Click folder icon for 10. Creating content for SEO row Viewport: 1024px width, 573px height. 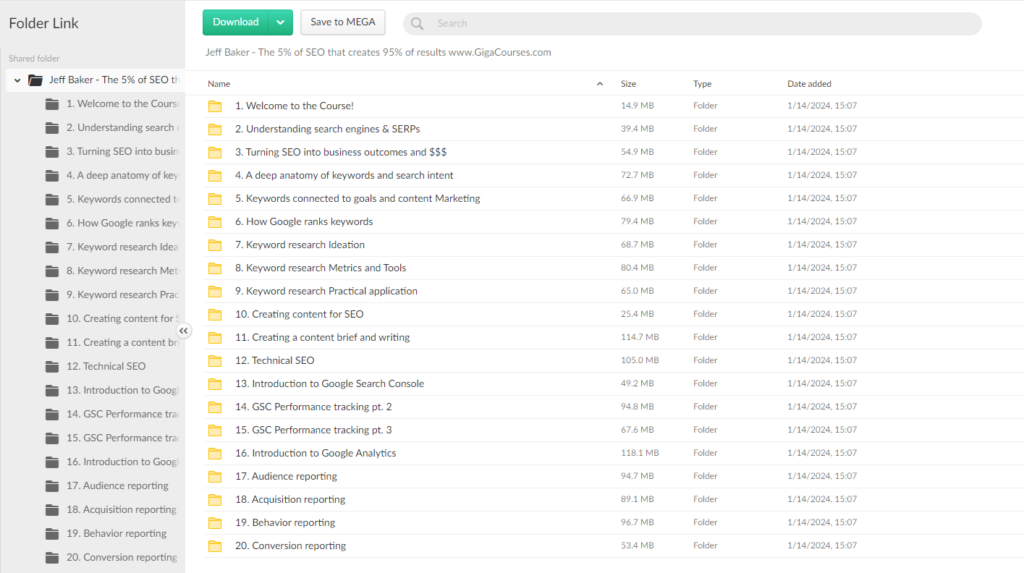tap(215, 314)
